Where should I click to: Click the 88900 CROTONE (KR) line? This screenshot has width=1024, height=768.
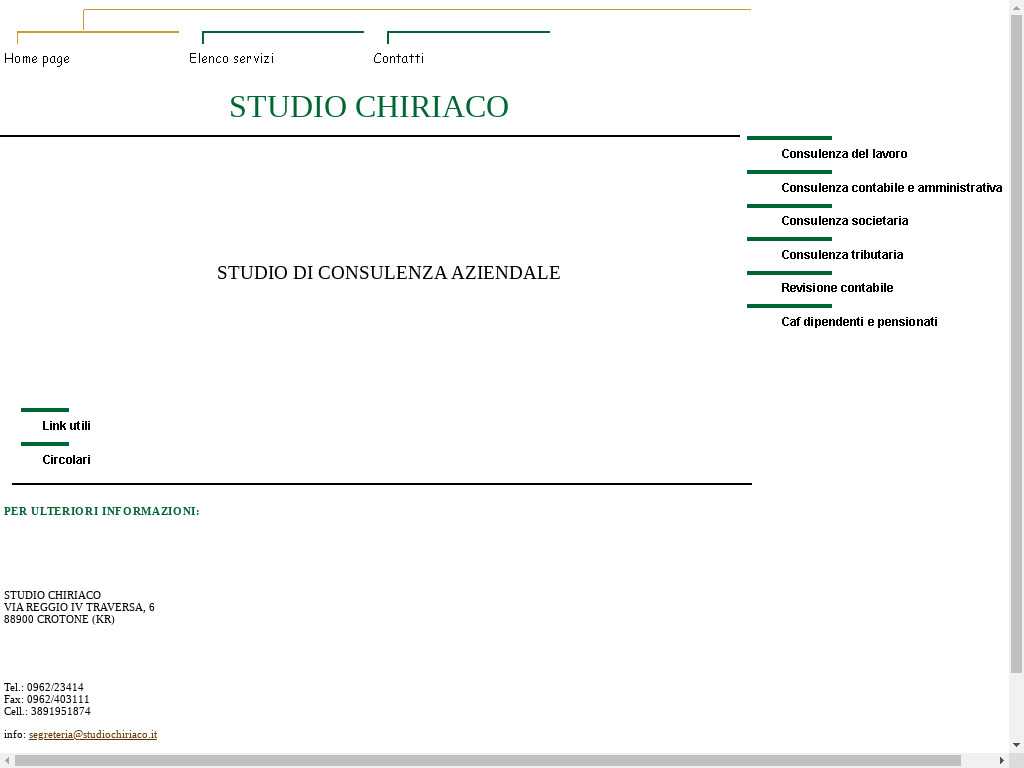pyautogui.click(x=59, y=619)
